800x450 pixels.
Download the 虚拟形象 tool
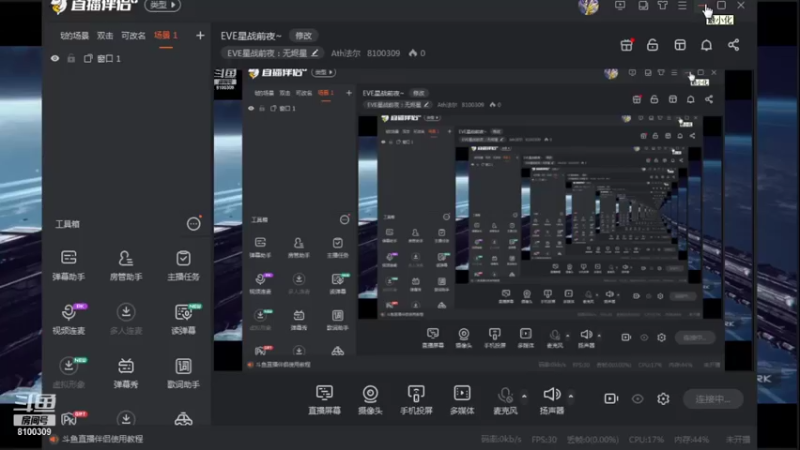tap(68, 373)
